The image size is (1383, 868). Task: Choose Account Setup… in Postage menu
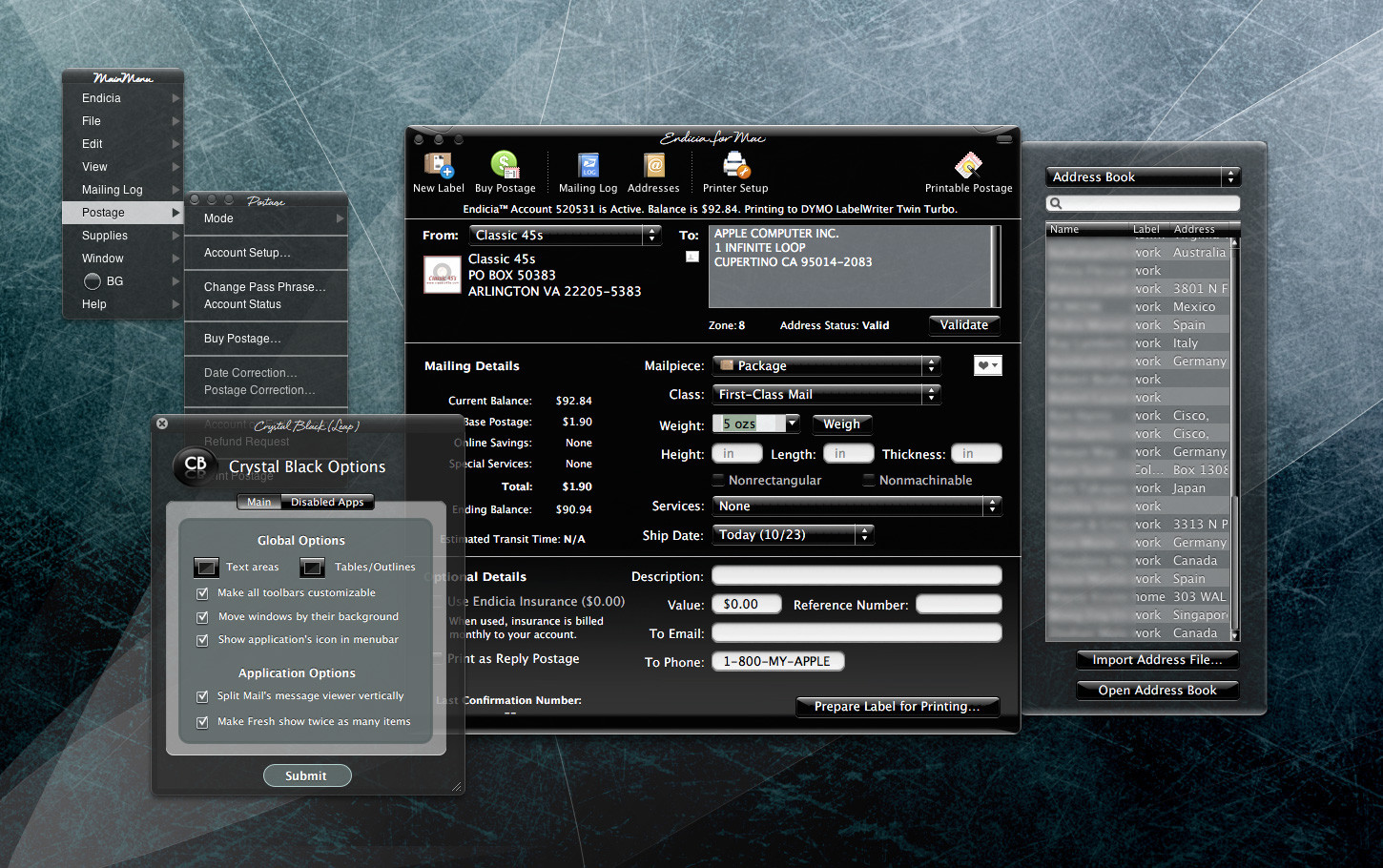click(x=266, y=253)
